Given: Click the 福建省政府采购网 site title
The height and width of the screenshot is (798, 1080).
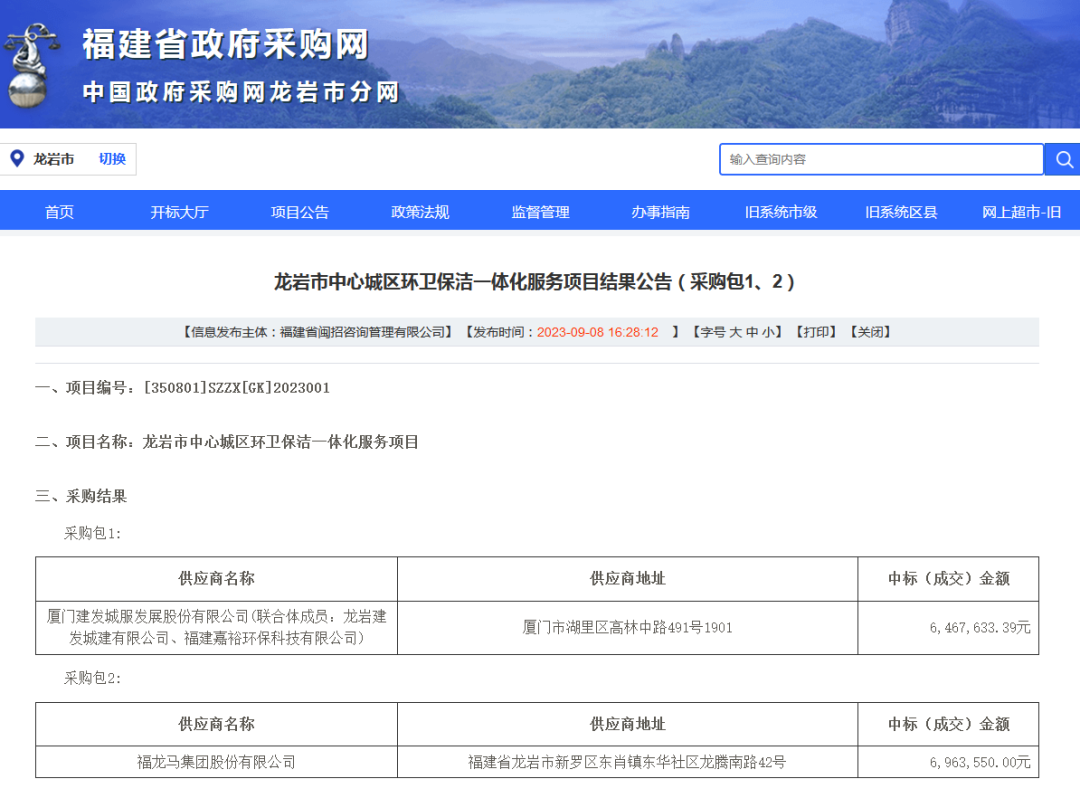Looking at the screenshot, I should tap(226, 45).
